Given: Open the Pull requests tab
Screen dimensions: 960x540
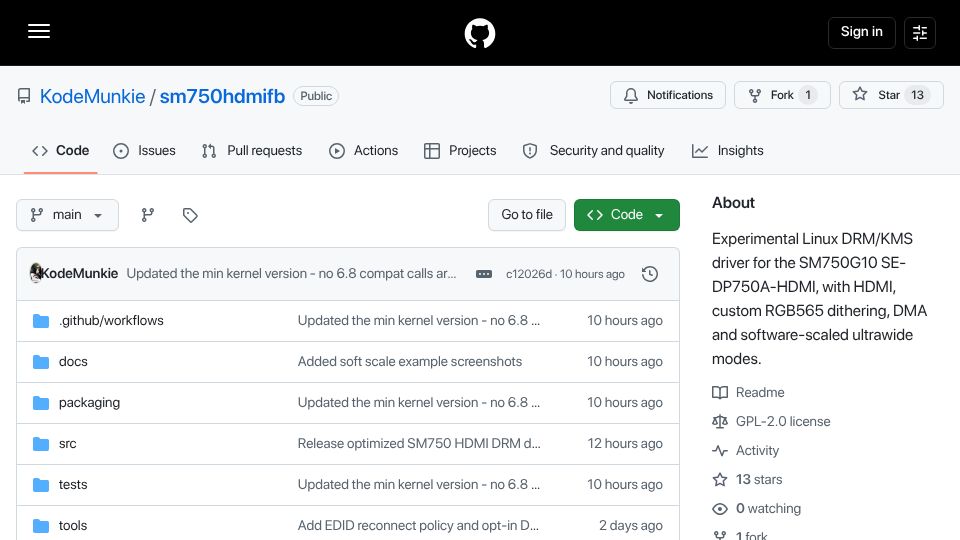Looking at the screenshot, I should (252, 151).
